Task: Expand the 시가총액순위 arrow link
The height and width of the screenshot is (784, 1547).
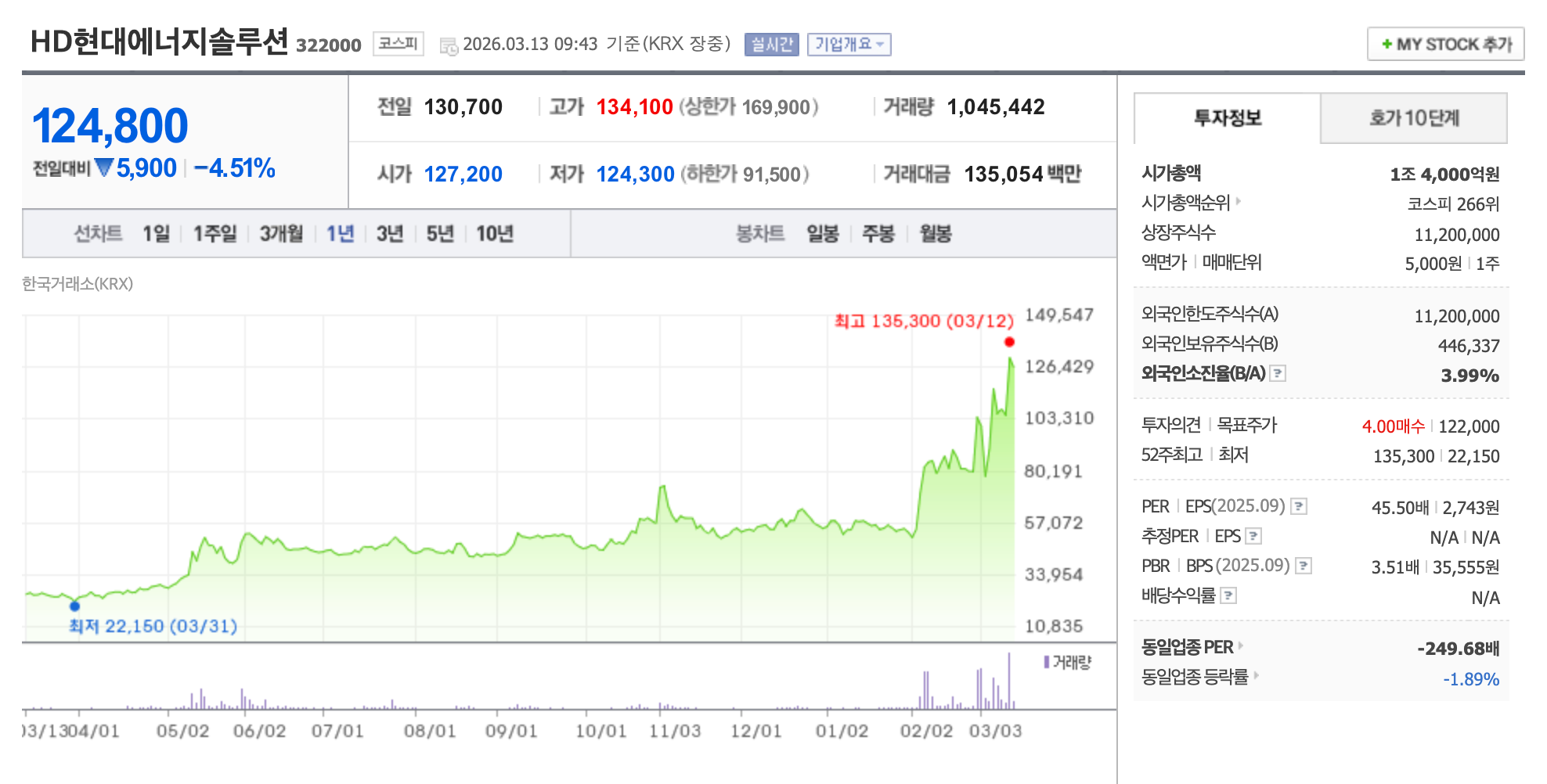Action: click(x=1239, y=202)
